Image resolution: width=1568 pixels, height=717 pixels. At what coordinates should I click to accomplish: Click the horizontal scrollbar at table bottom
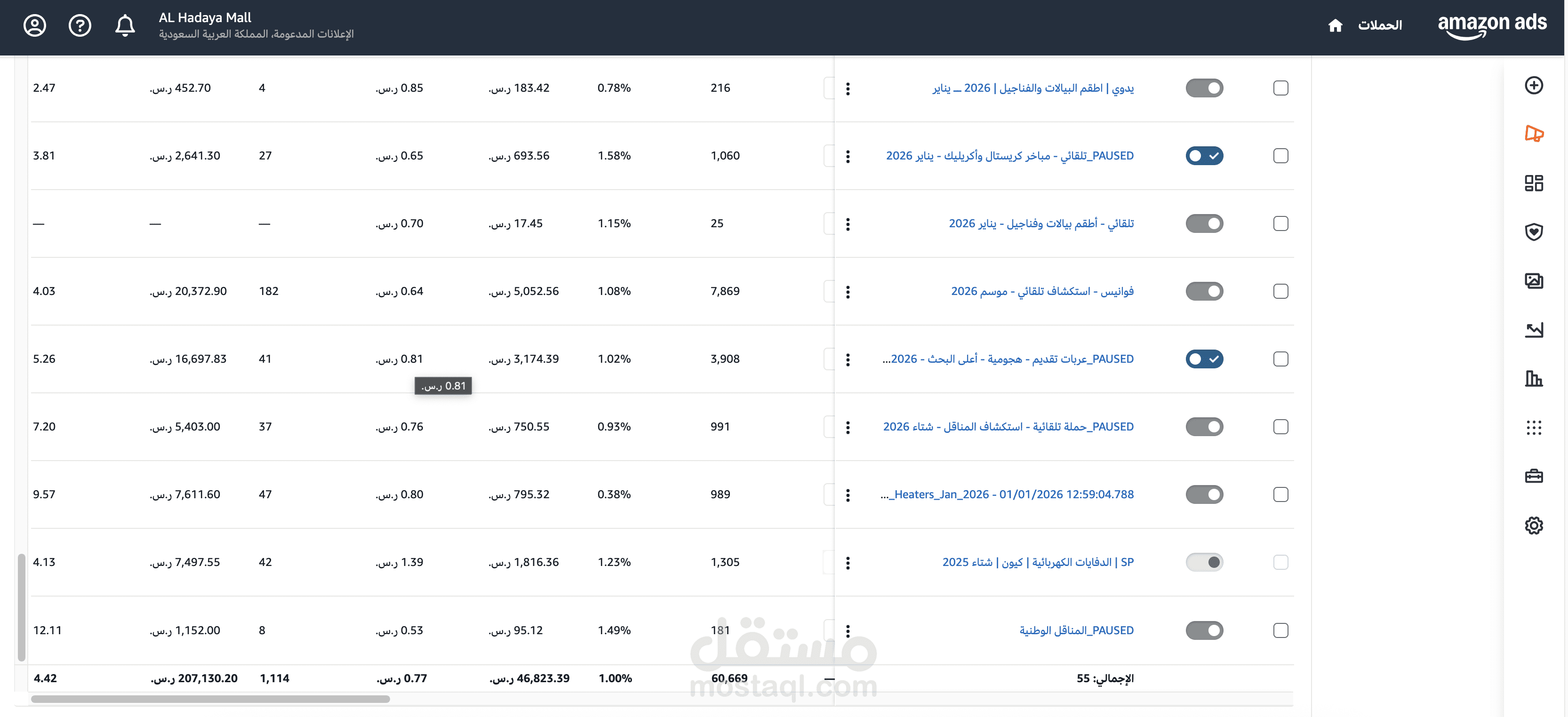pyautogui.click(x=210, y=699)
